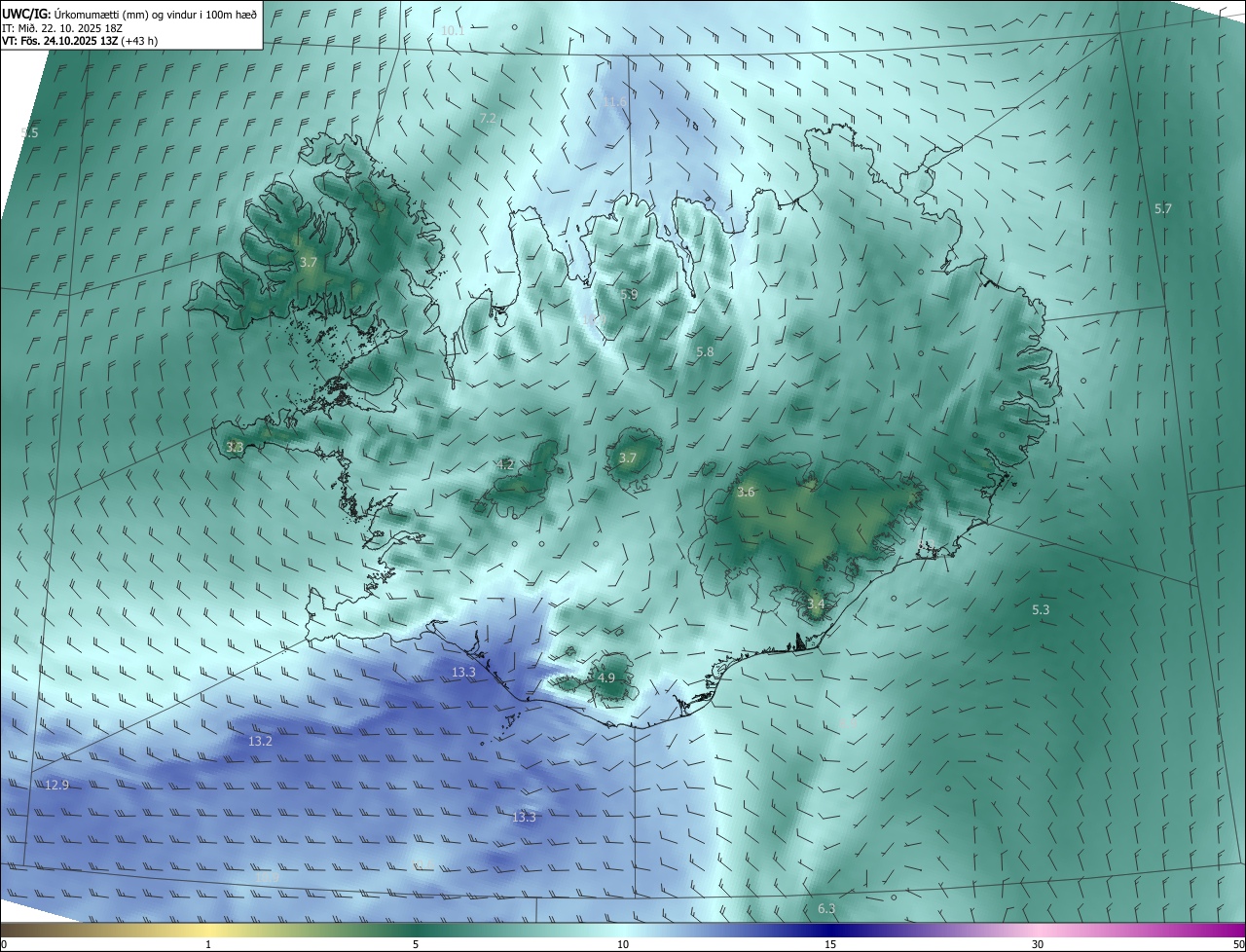Click the 13.2 value label on the map
Screen dimensions: 1246x952
click(x=260, y=741)
